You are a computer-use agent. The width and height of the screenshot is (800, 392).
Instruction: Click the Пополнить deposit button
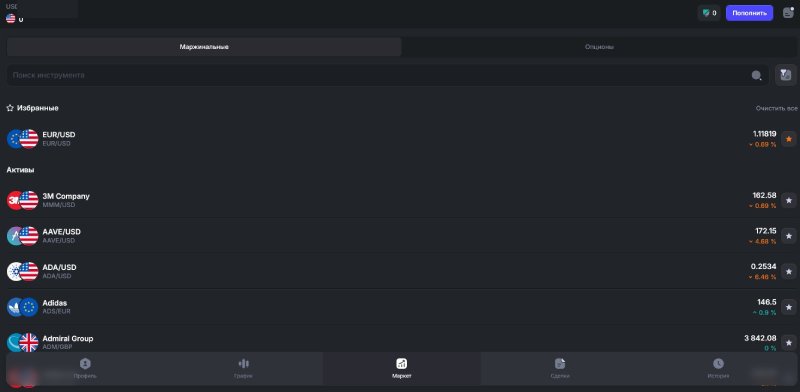tap(749, 13)
